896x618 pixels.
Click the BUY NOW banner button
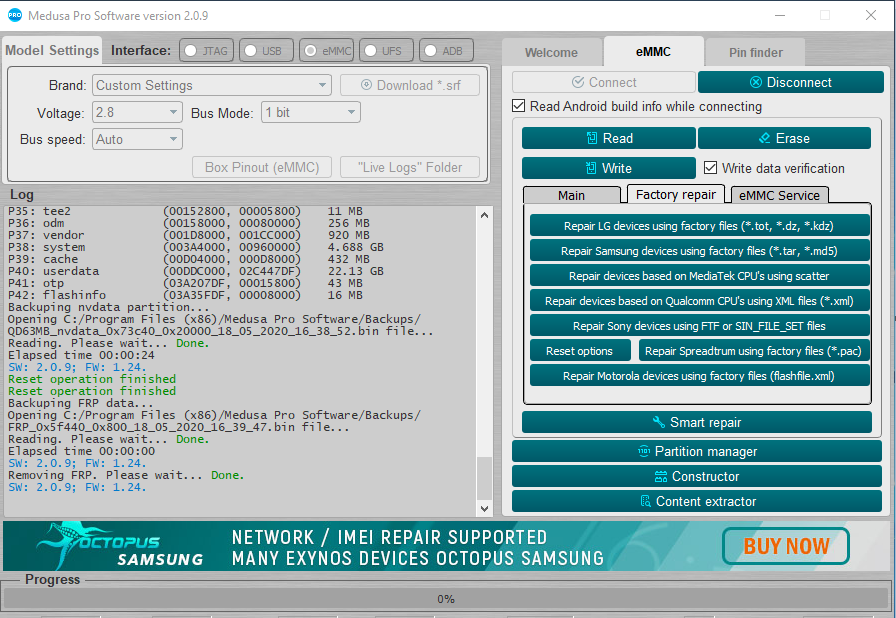click(x=786, y=546)
